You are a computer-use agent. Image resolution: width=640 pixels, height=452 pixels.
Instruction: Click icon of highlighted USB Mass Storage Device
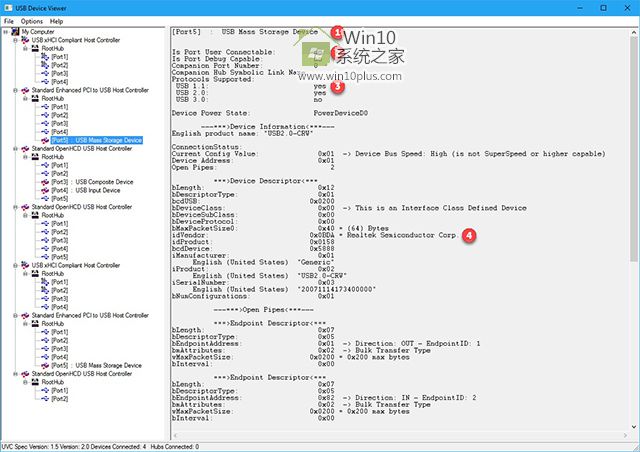(x=45, y=140)
